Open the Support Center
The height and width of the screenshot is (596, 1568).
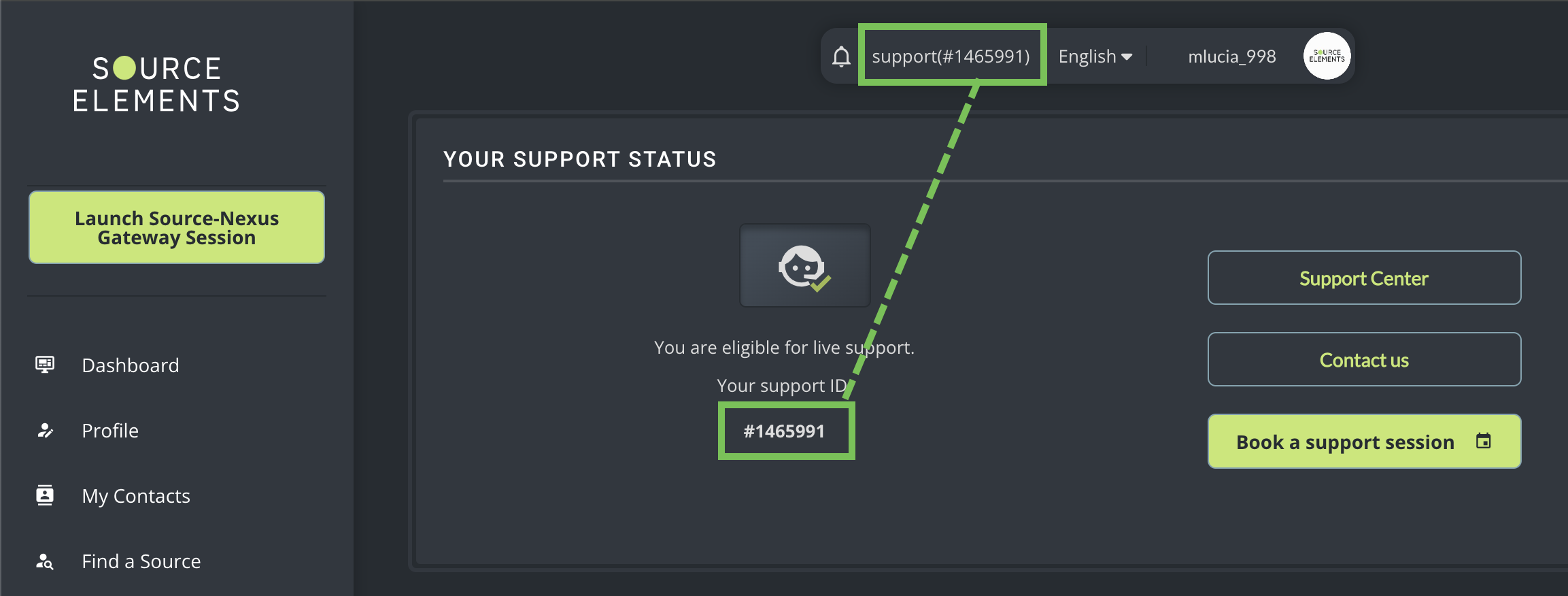(1364, 278)
